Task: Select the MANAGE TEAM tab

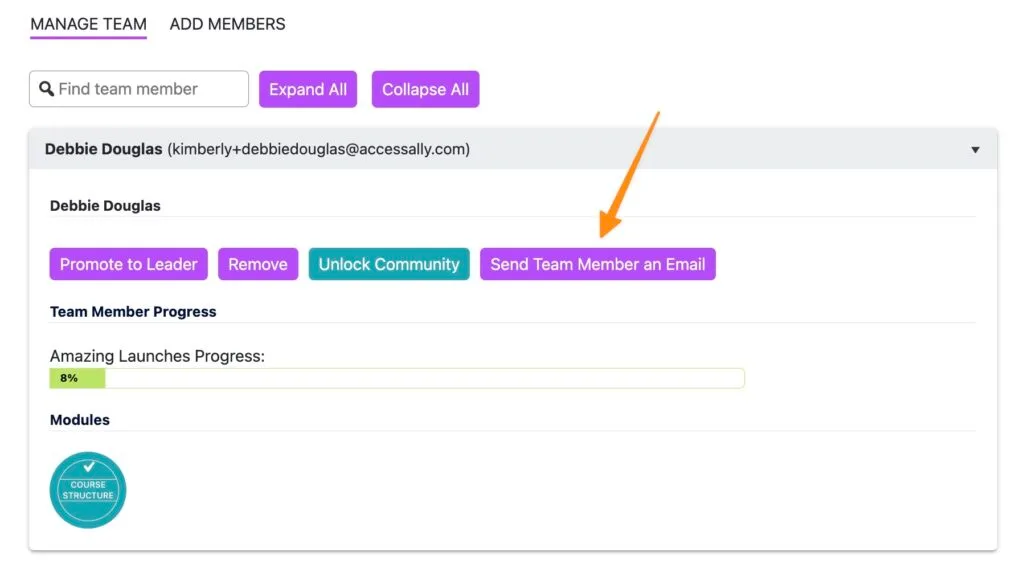Action: click(87, 23)
